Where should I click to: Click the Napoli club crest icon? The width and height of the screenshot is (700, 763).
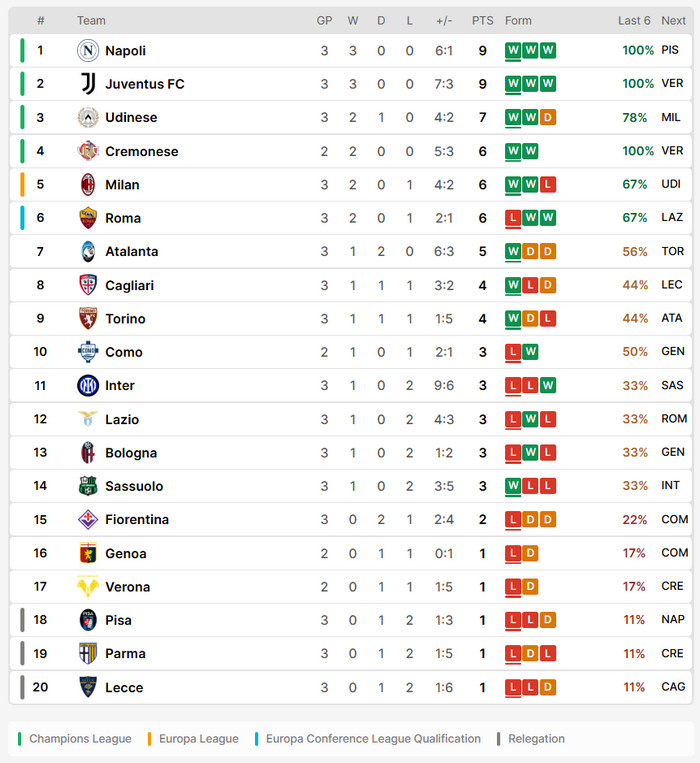[88, 51]
